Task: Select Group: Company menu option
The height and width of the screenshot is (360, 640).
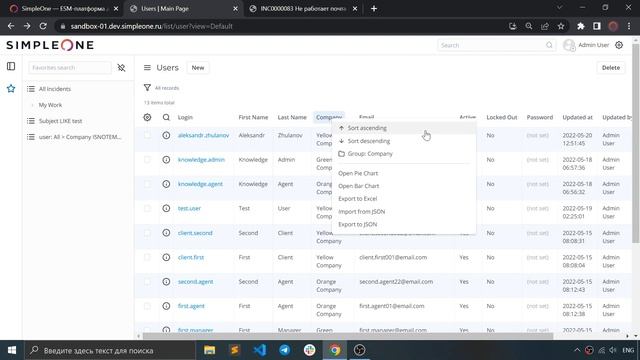Action: click(404, 154)
